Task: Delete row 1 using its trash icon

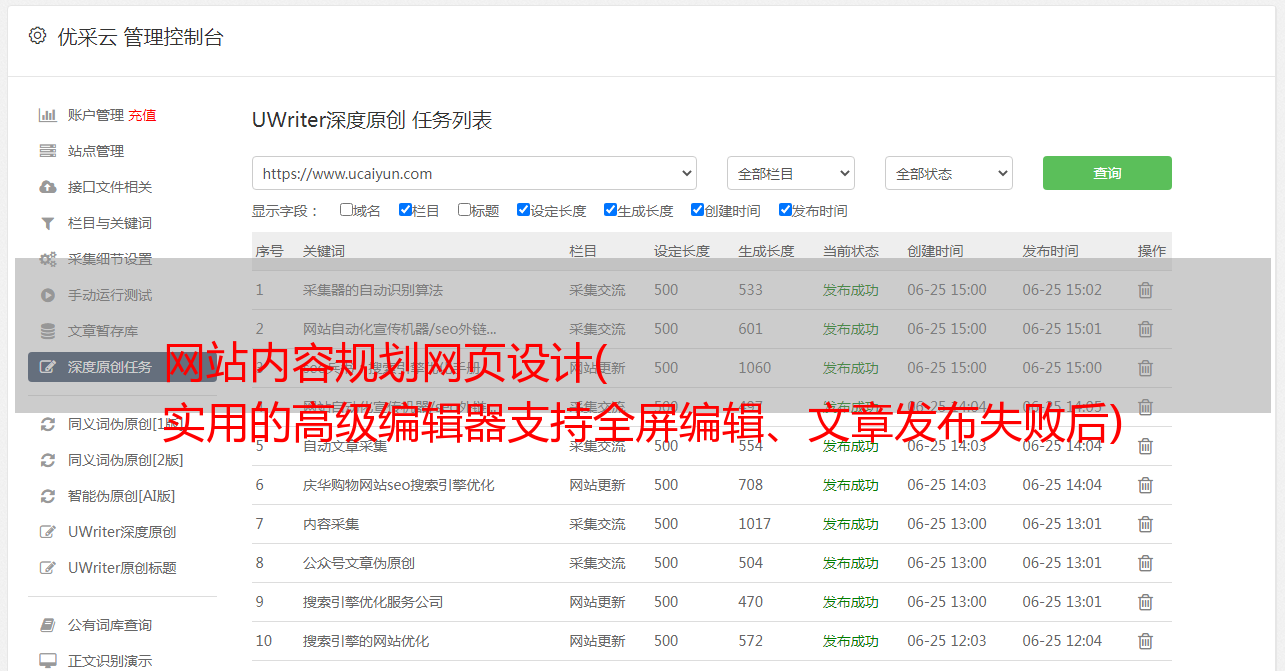Action: tap(1145, 290)
